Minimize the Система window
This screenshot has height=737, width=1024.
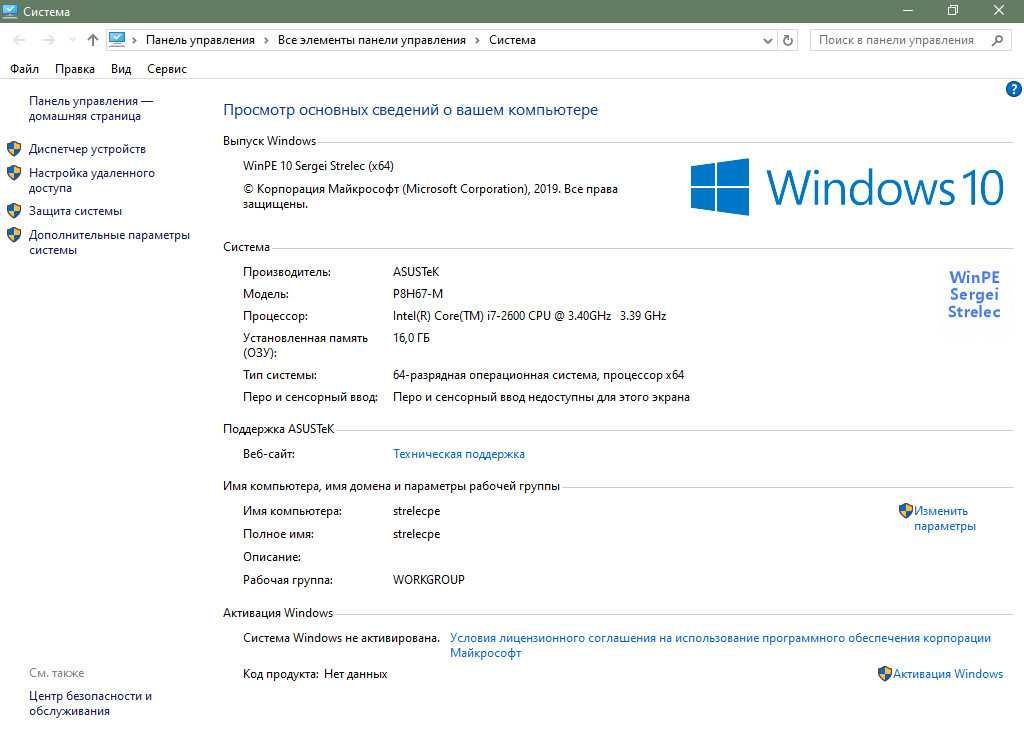(907, 10)
